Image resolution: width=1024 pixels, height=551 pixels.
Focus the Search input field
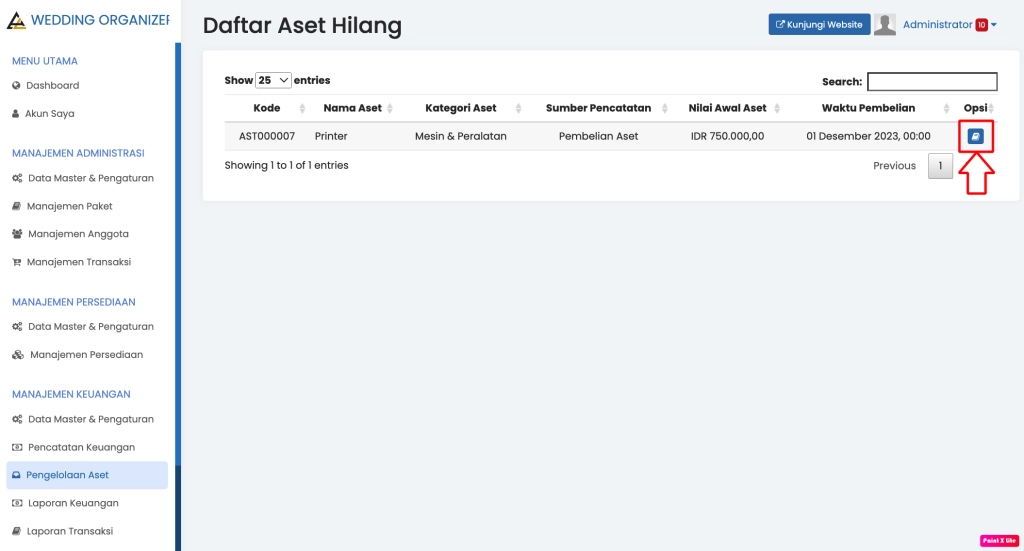(x=931, y=82)
